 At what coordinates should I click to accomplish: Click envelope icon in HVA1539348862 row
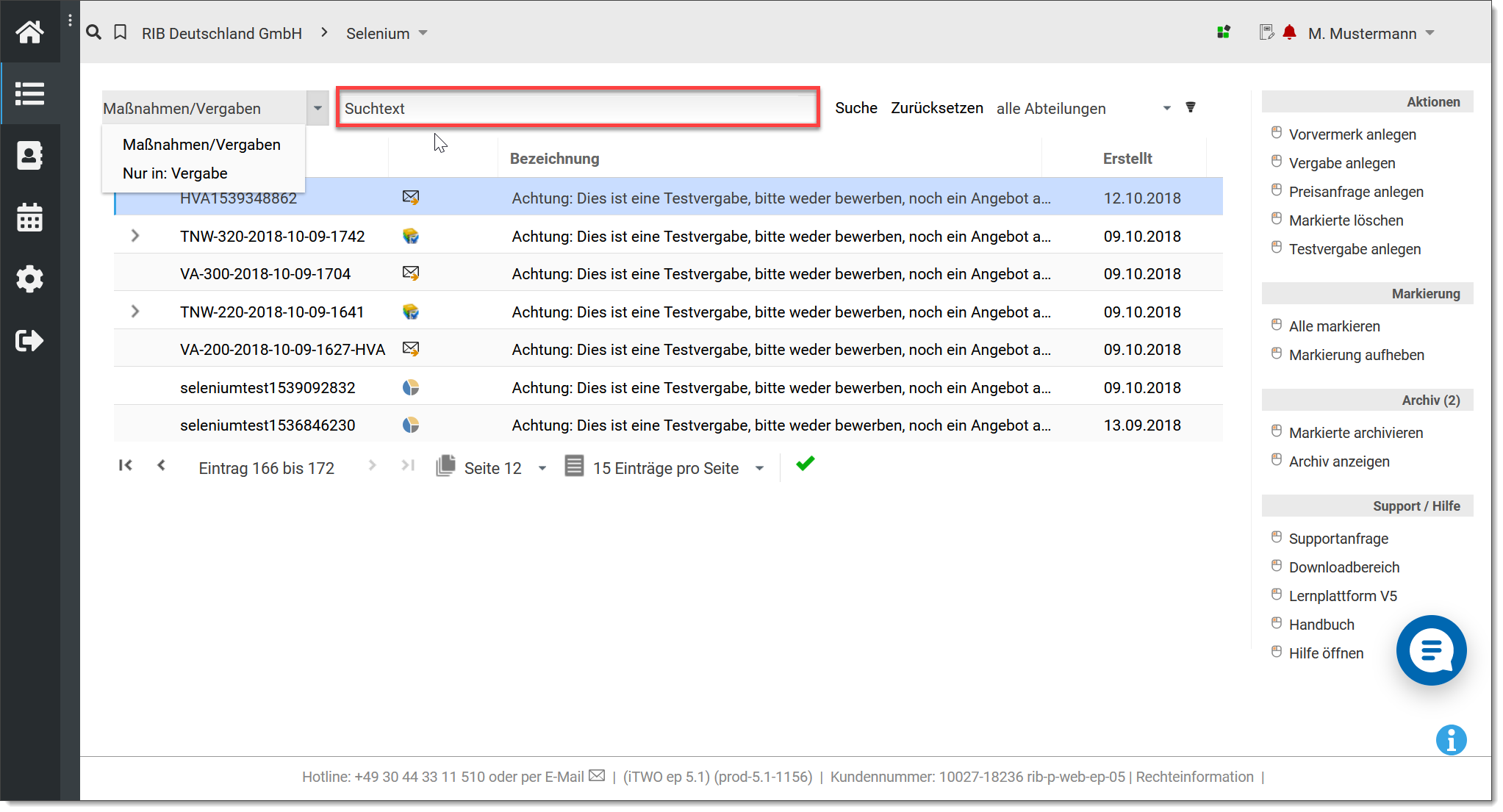tap(411, 198)
